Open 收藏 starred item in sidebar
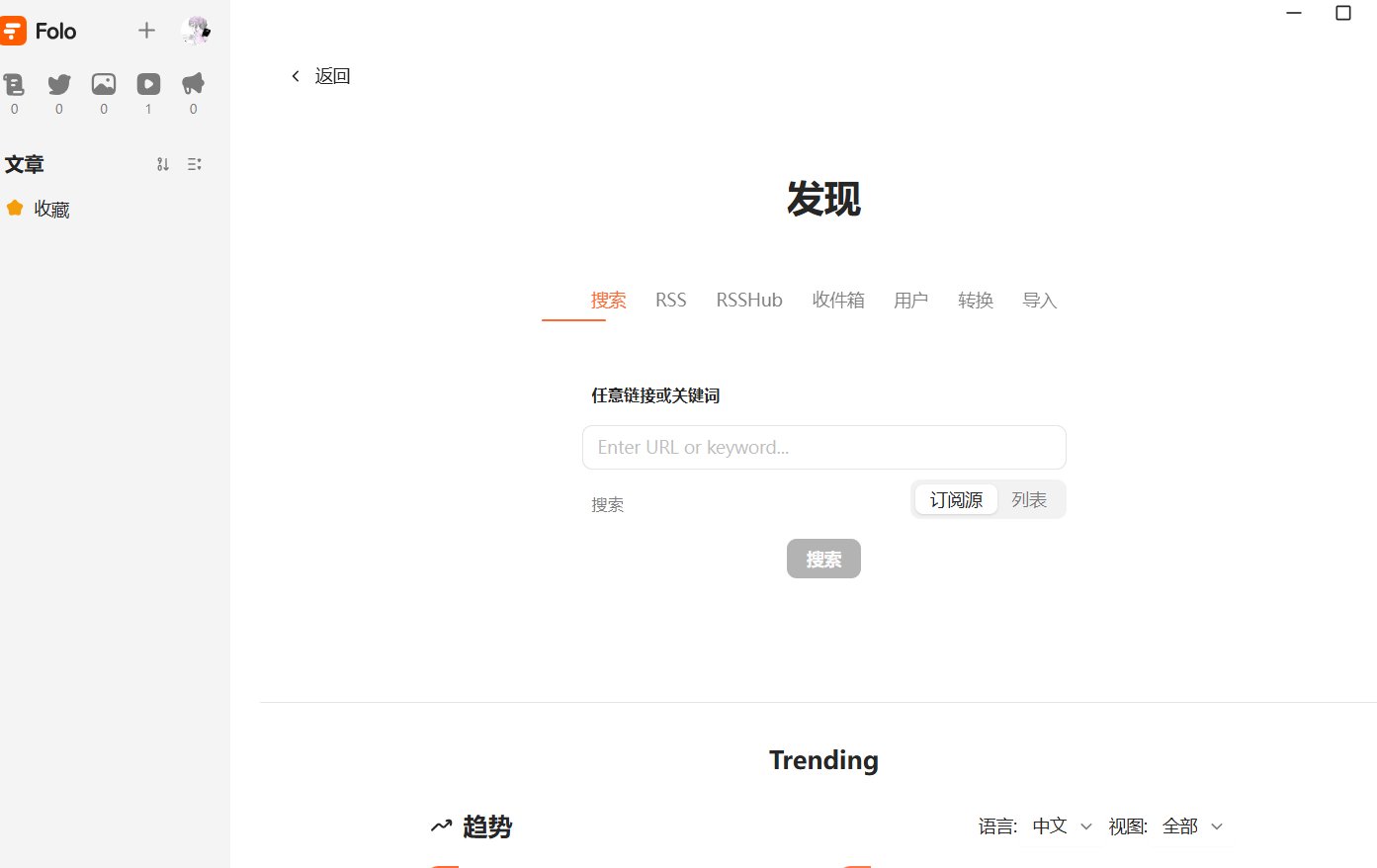 click(51, 209)
